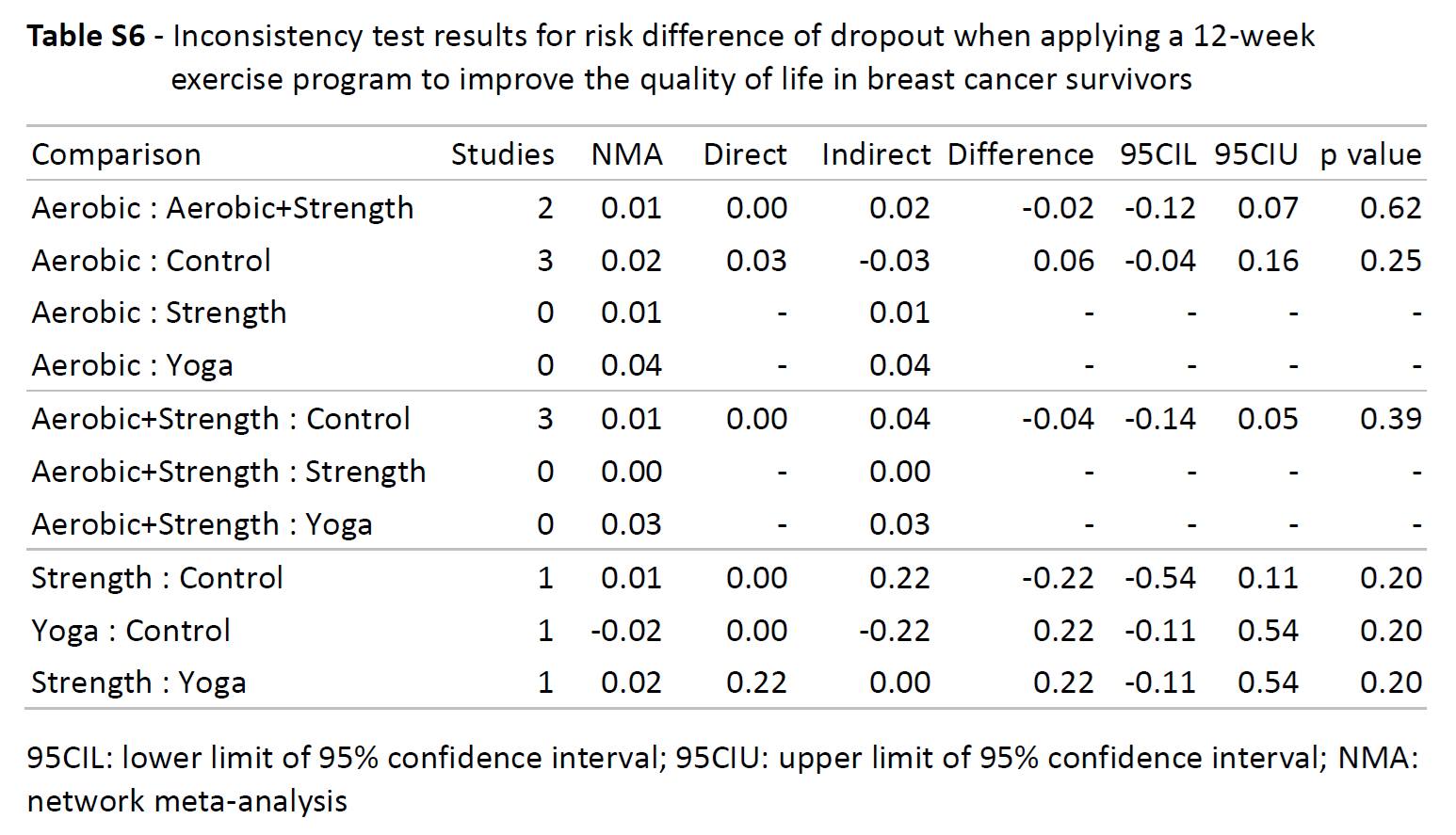Image resolution: width=1456 pixels, height=835 pixels.
Task: Select the 'Indirect' column header
Action: 875,154
